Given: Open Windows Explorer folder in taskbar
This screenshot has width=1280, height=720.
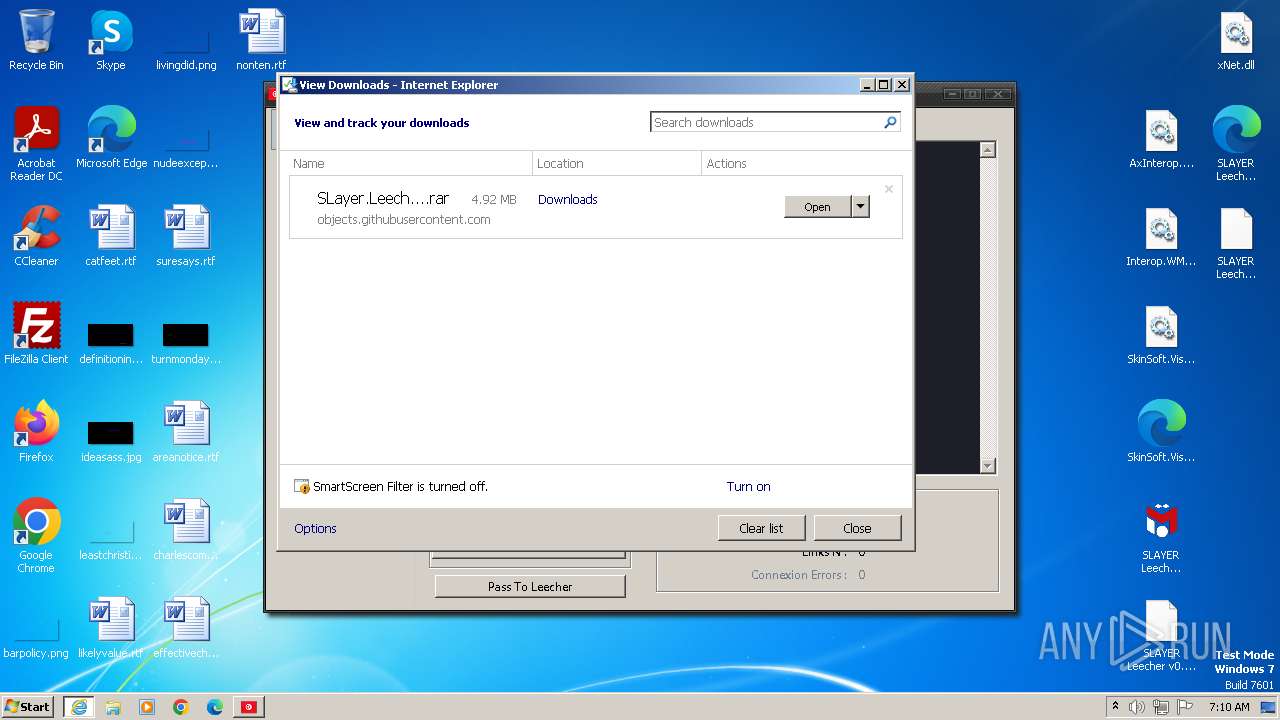Looking at the screenshot, I should point(113,707).
